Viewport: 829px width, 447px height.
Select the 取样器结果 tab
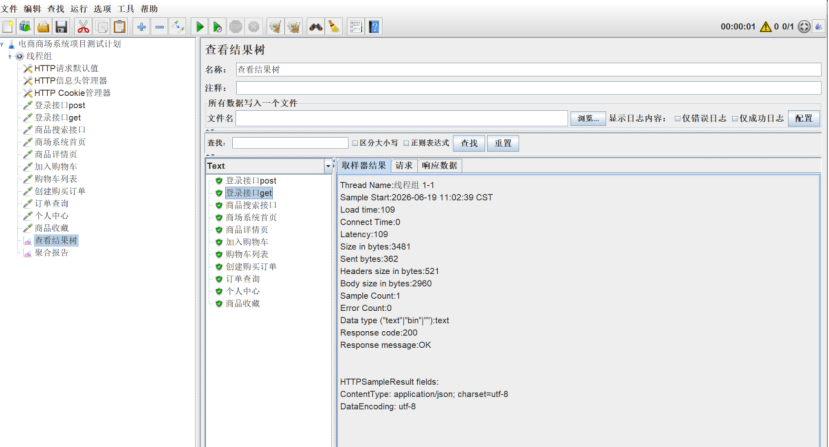click(364, 166)
